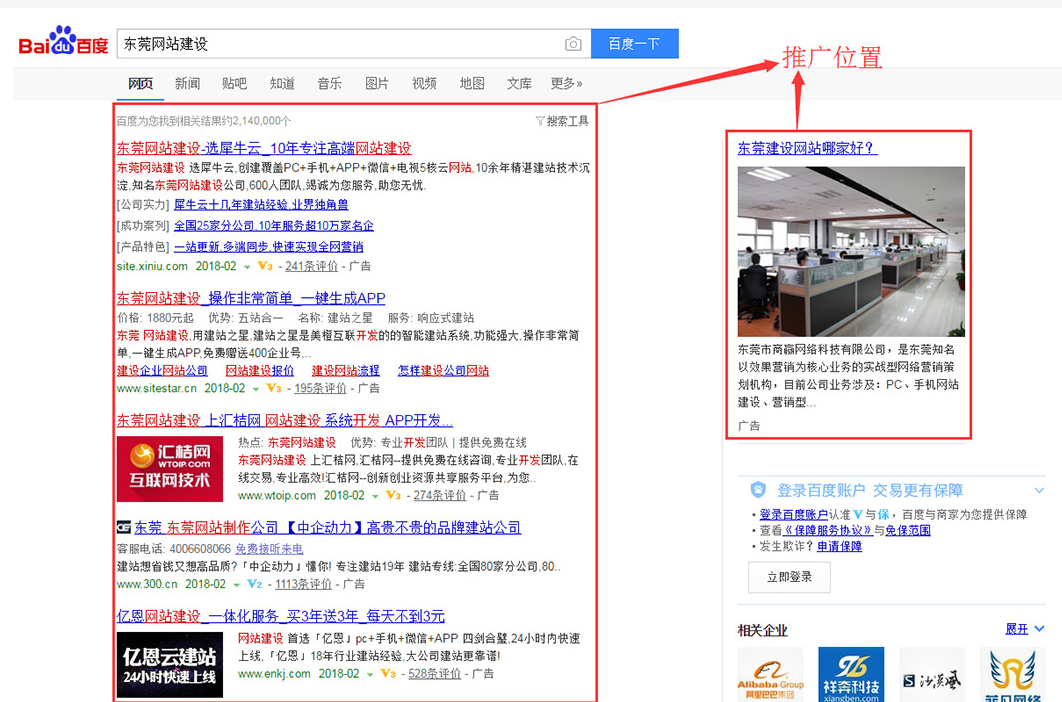Screen dimensions: 1062x702
Task: Open 亿恩网站建设 一体化服务 result title
Action: pyautogui.click(x=280, y=616)
